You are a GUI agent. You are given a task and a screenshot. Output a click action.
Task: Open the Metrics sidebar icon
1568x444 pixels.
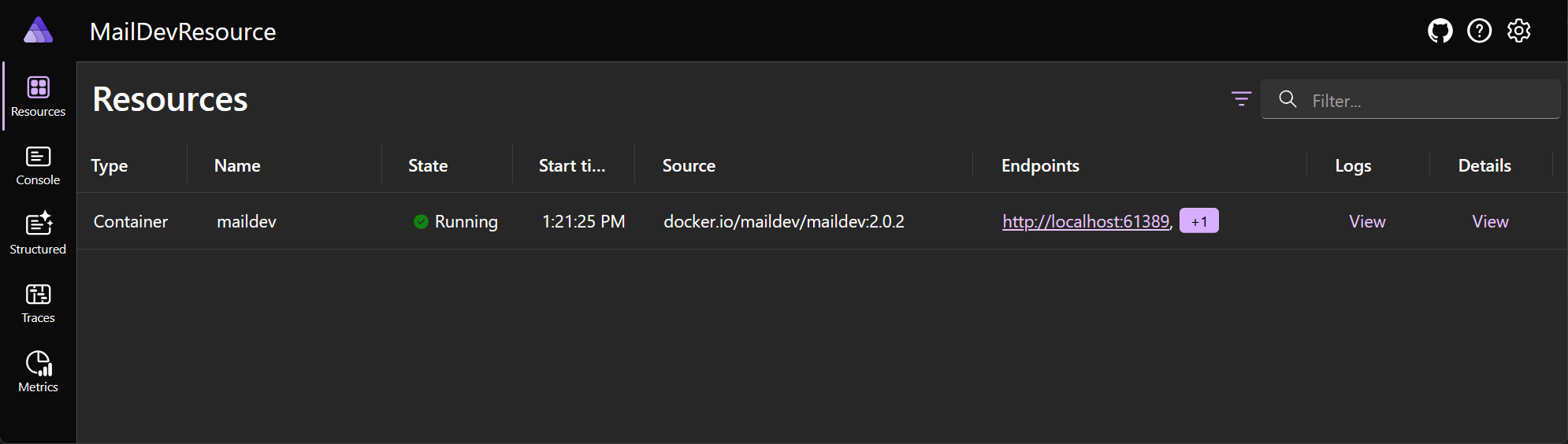pyautogui.click(x=38, y=372)
